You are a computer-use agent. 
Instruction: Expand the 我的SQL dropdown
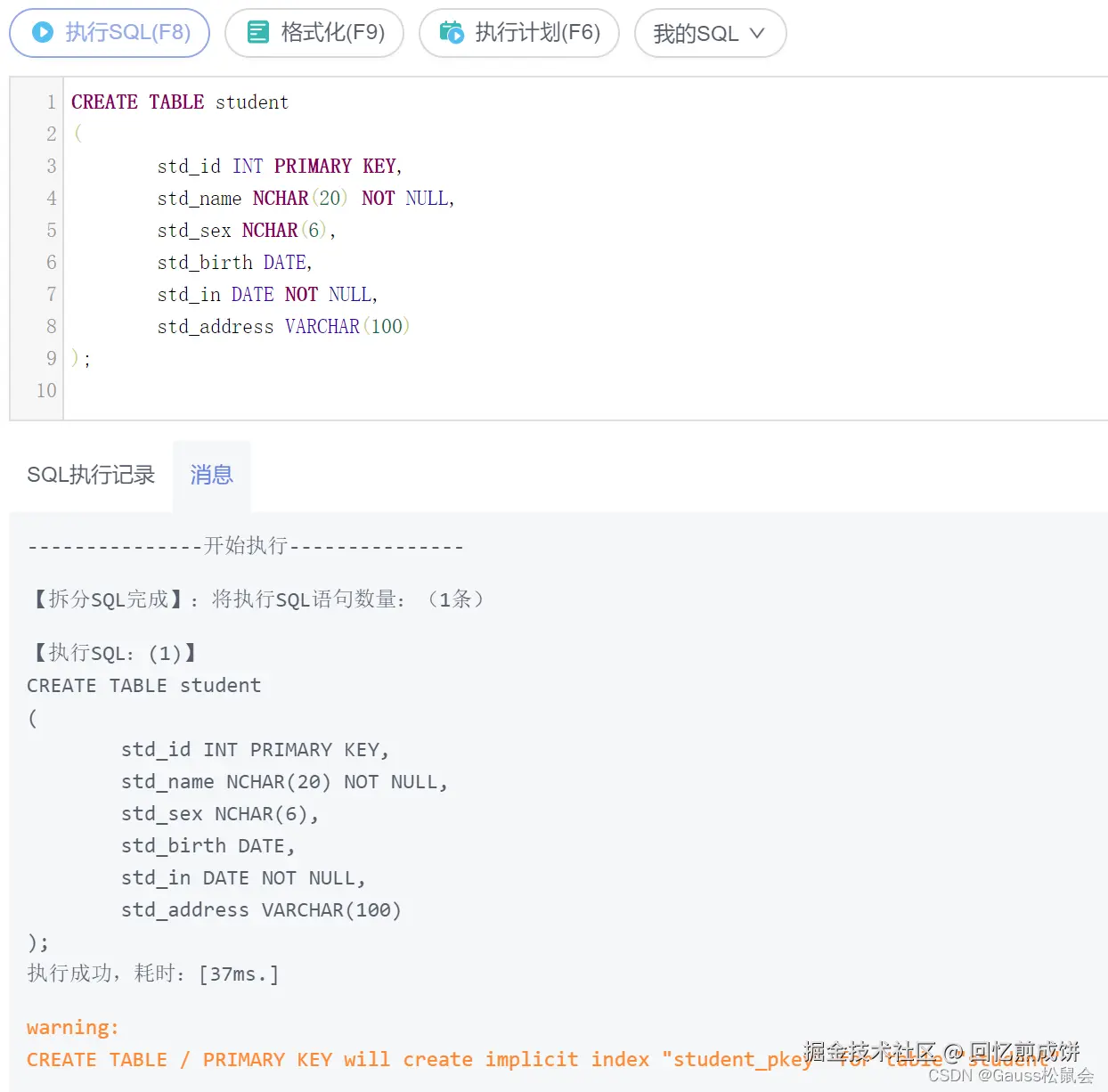coord(710,33)
